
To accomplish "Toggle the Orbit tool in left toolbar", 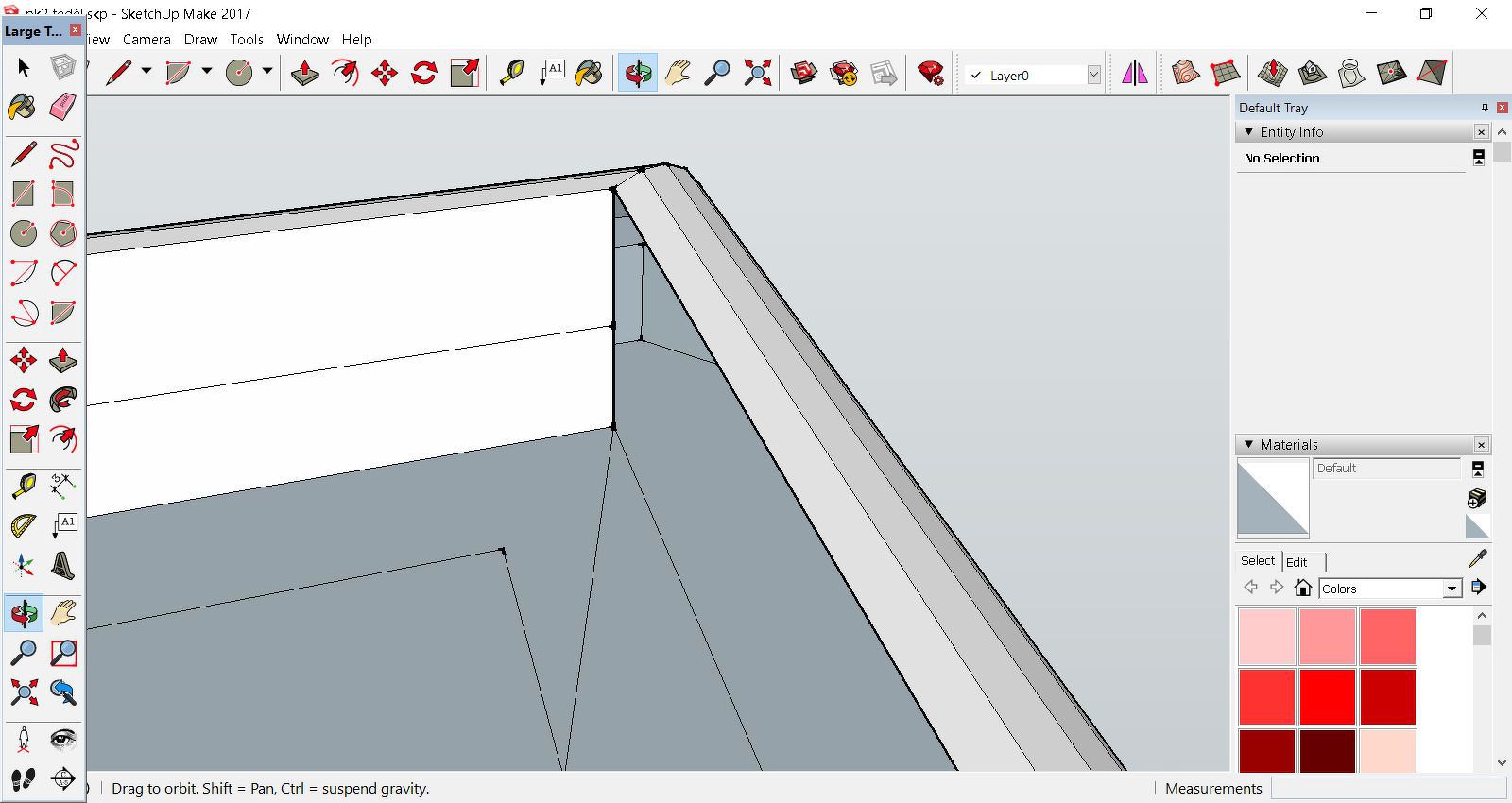I will pyautogui.click(x=24, y=613).
